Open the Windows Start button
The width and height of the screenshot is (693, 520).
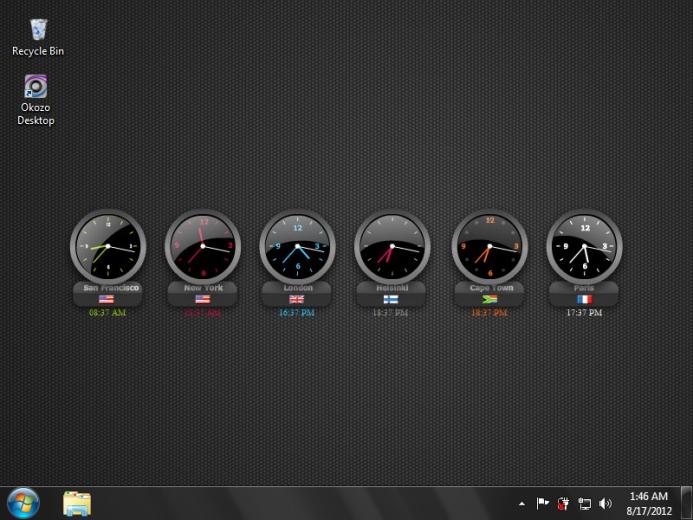(x=23, y=503)
